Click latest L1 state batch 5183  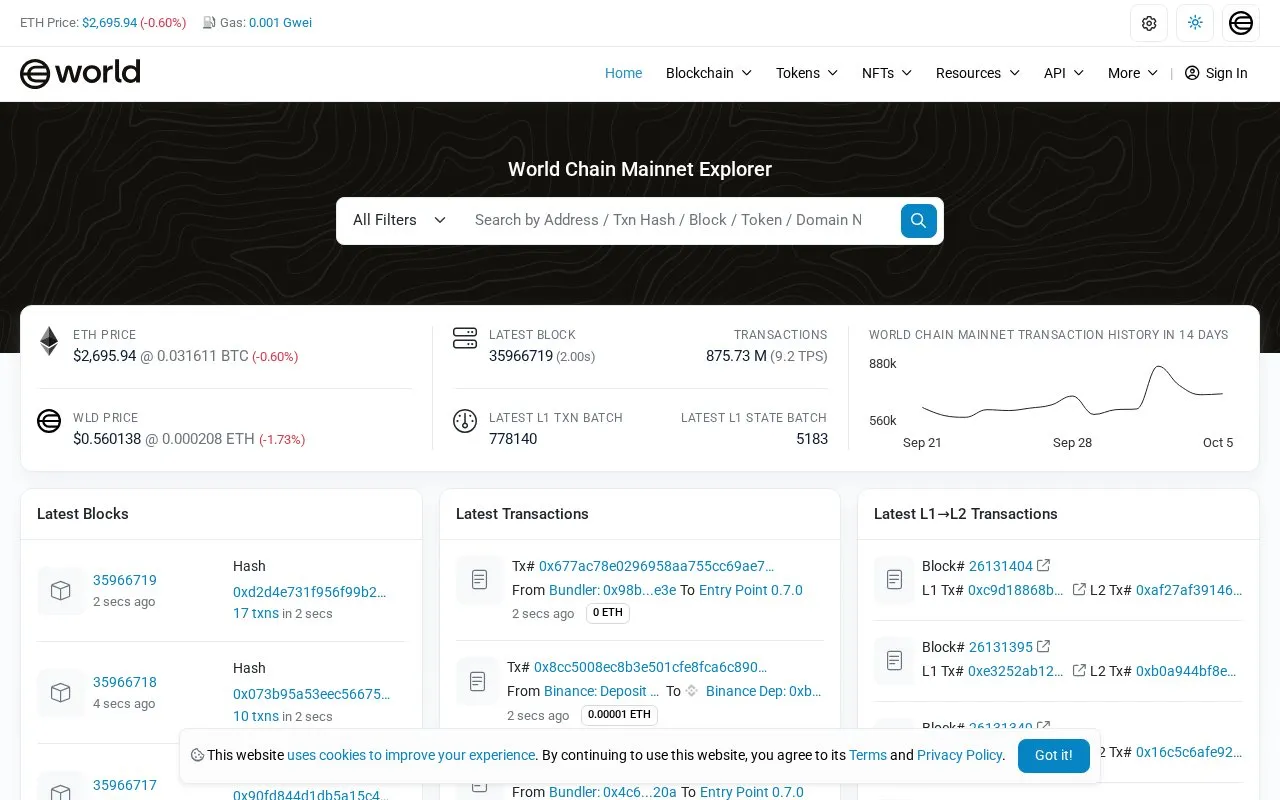[x=812, y=439]
